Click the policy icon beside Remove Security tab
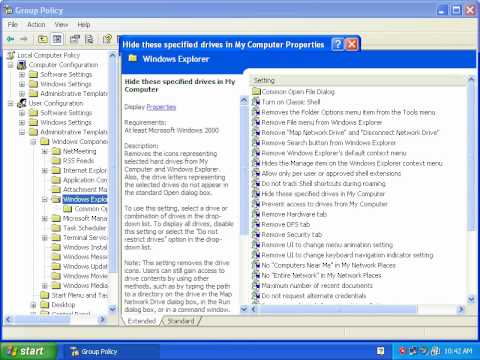Viewport: 480px width, 360px height. (256, 234)
